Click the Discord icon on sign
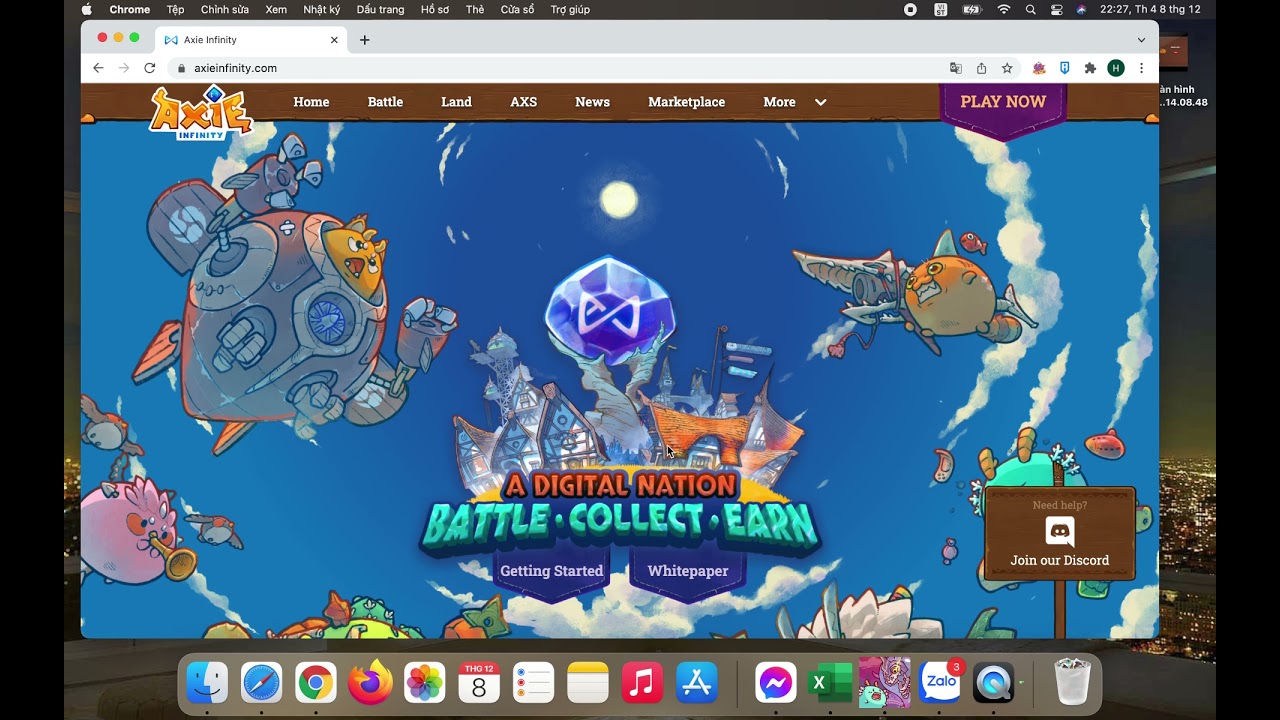 tap(1059, 531)
